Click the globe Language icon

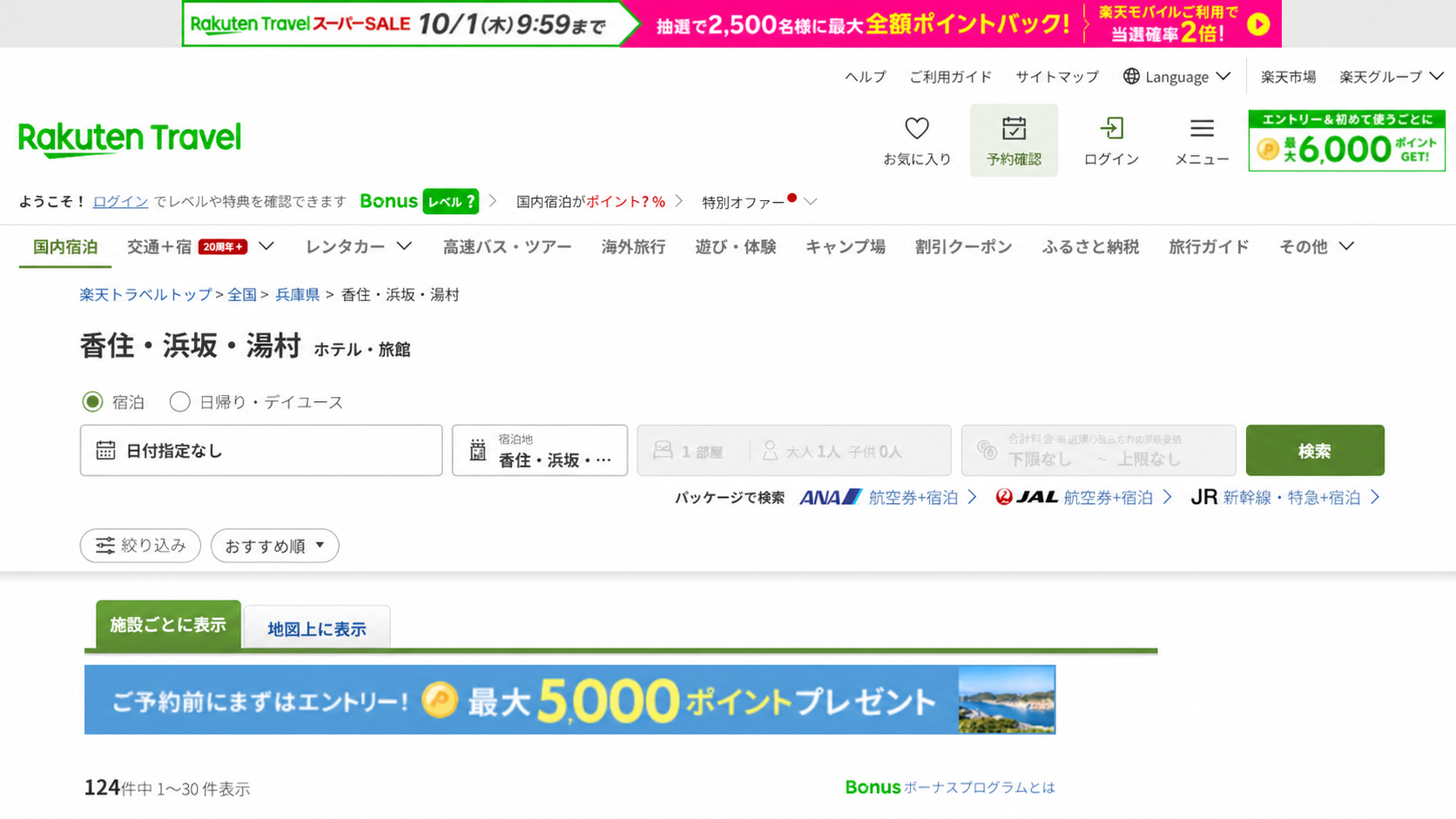pyautogui.click(x=1131, y=77)
